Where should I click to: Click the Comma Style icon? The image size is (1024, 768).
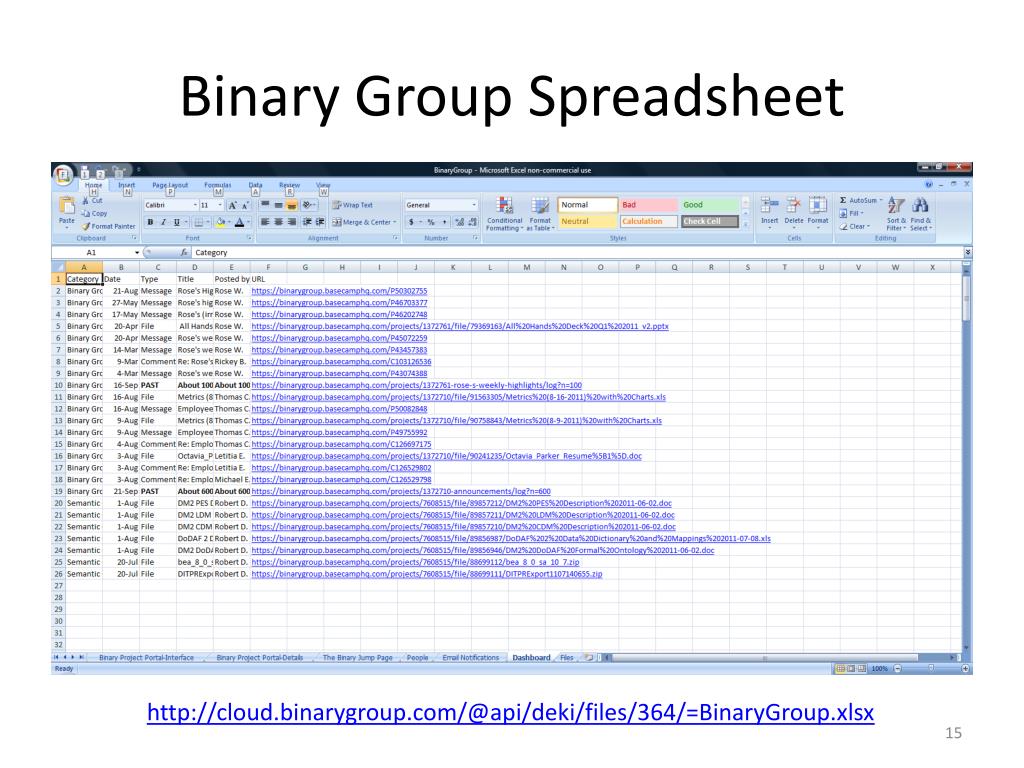pyautogui.click(x=445, y=222)
